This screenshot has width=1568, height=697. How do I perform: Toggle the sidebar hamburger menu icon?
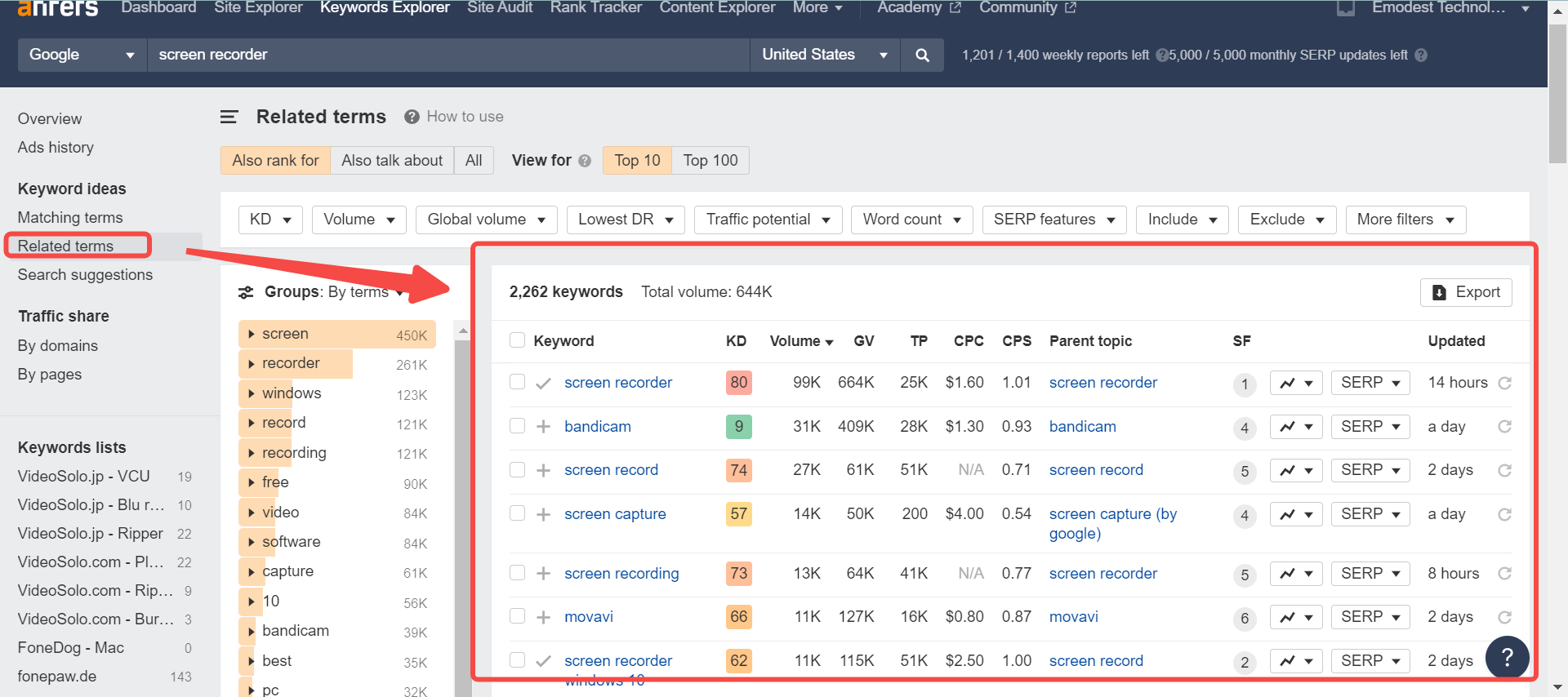click(x=229, y=117)
